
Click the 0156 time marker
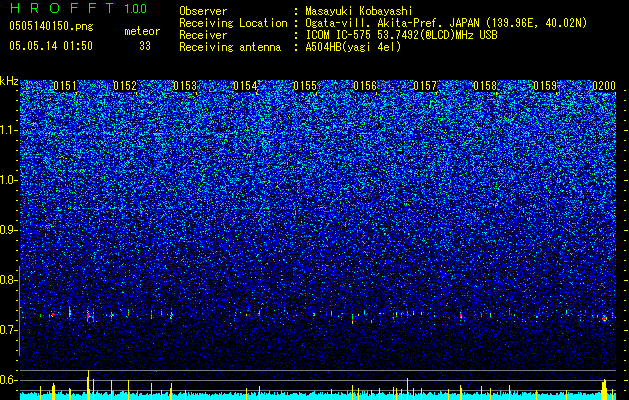coord(365,86)
